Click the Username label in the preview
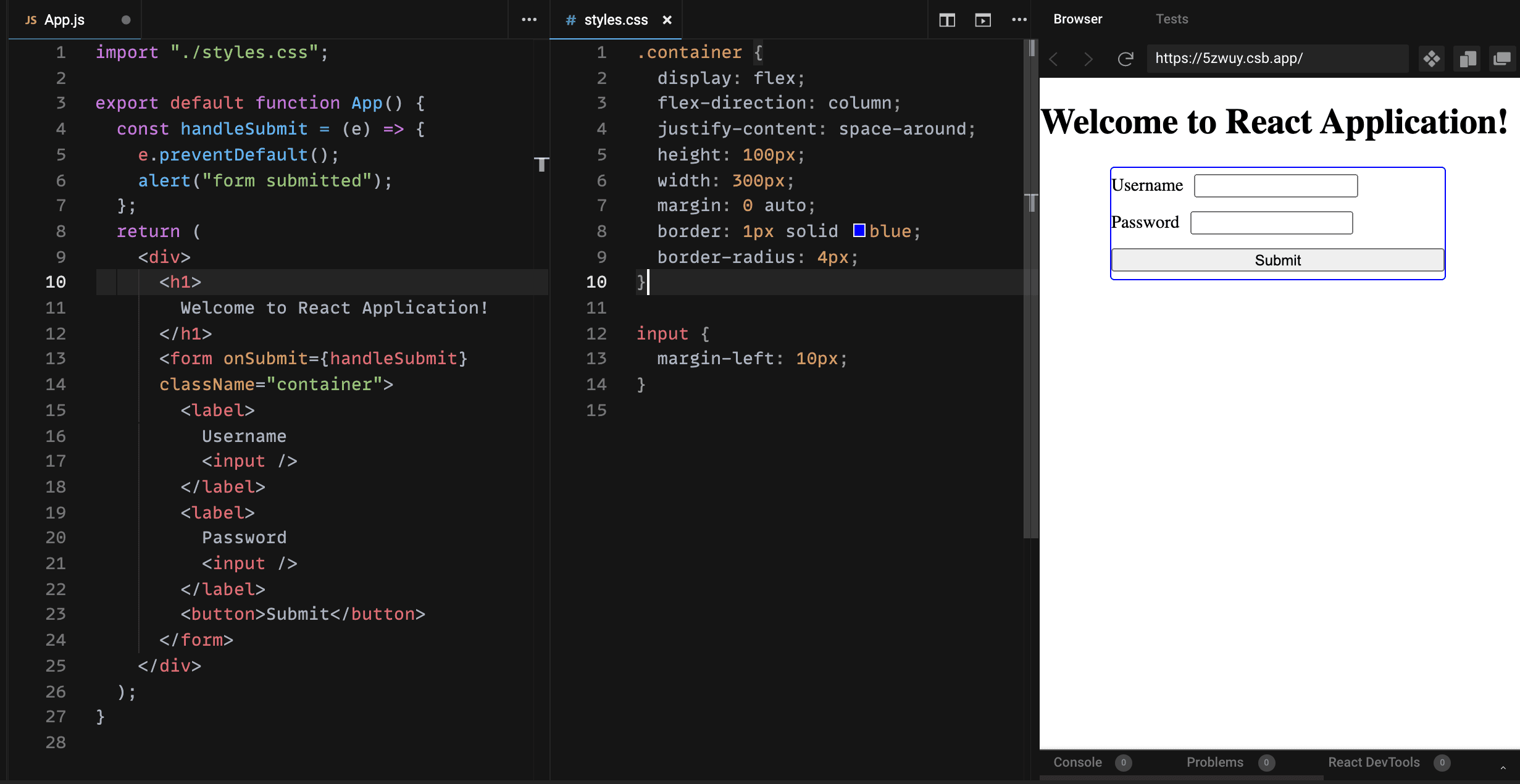Screen dimensions: 1520x784 pyautogui.click(x=1147, y=185)
